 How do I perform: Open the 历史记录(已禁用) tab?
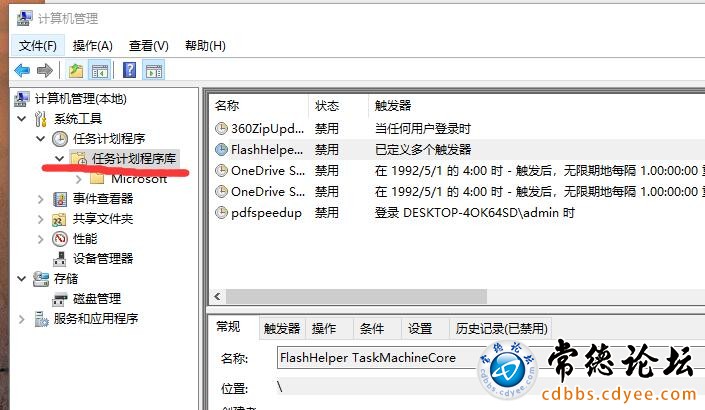tap(501, 329)
